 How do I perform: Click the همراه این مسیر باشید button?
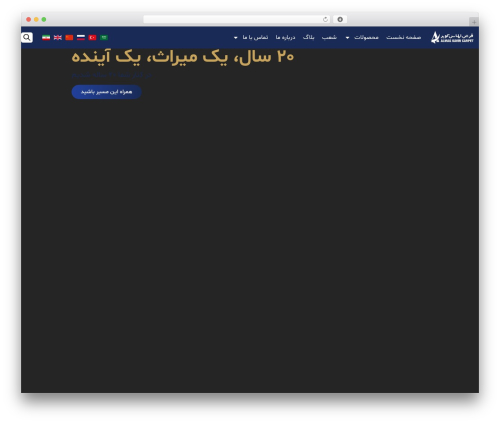click(x=107, y=92)
